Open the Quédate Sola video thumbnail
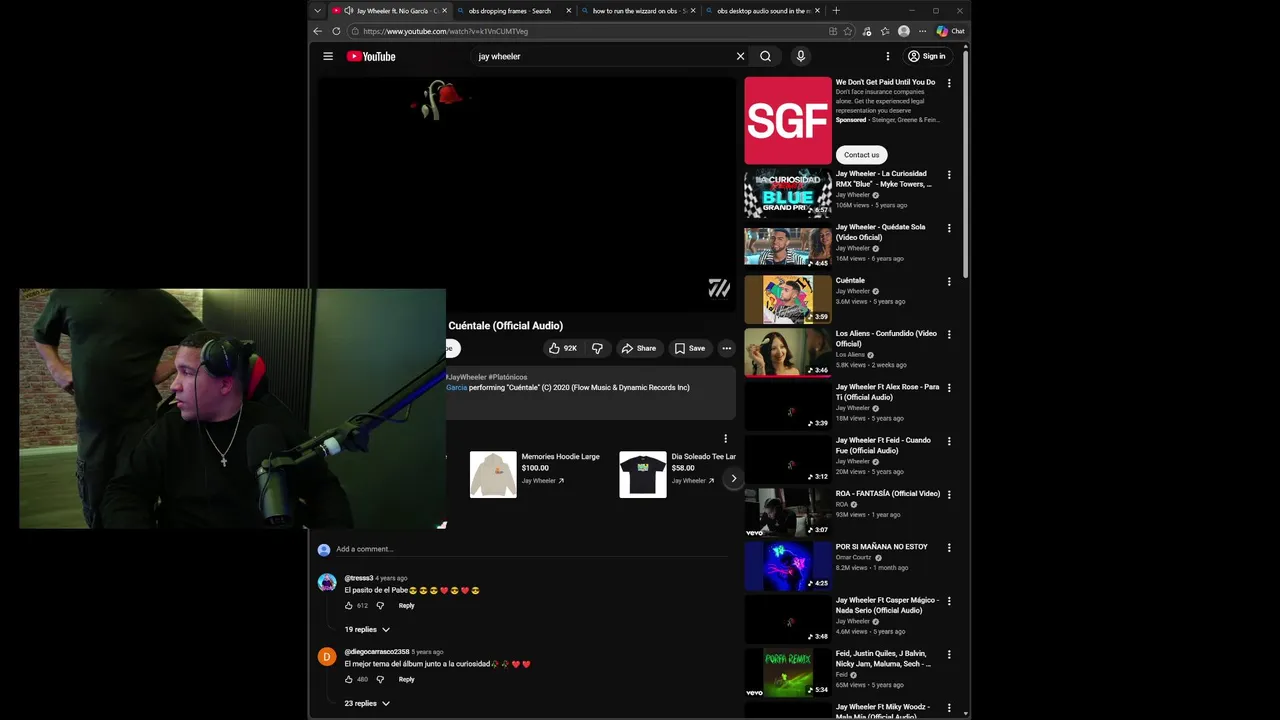 pyautogui.click(x=788, y=246)
